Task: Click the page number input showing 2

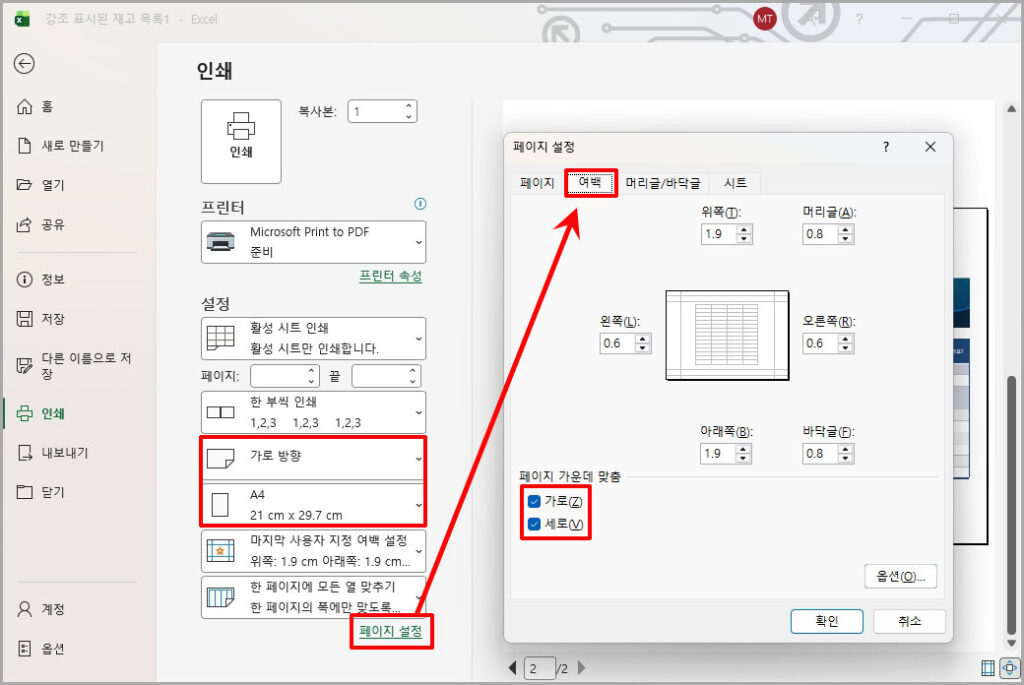Action: point(539,667)
